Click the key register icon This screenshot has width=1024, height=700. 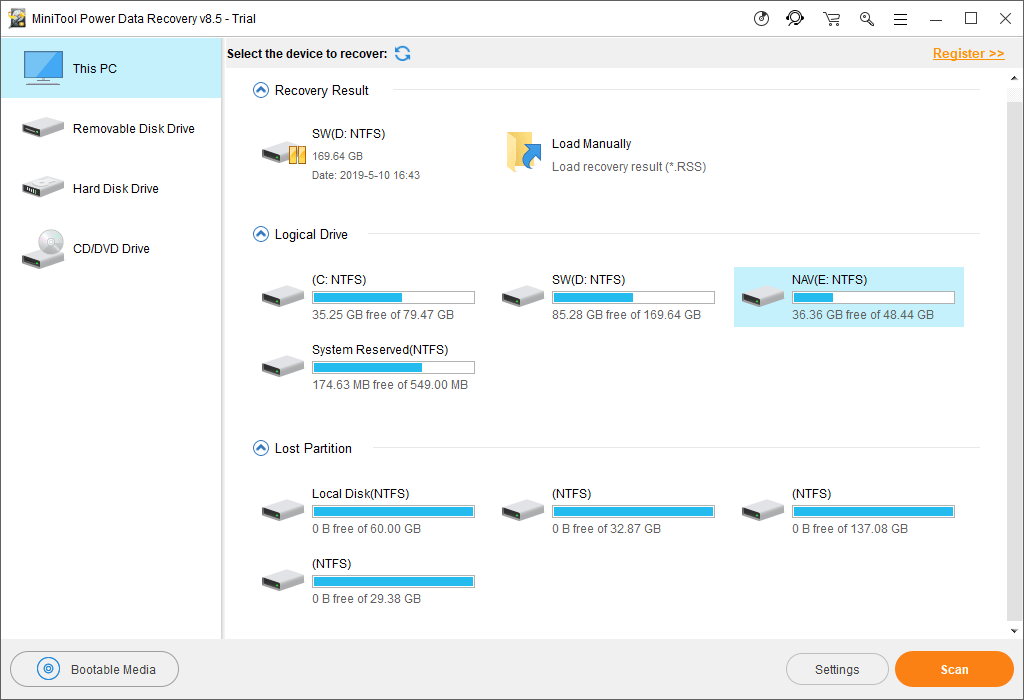pos(866,18)
